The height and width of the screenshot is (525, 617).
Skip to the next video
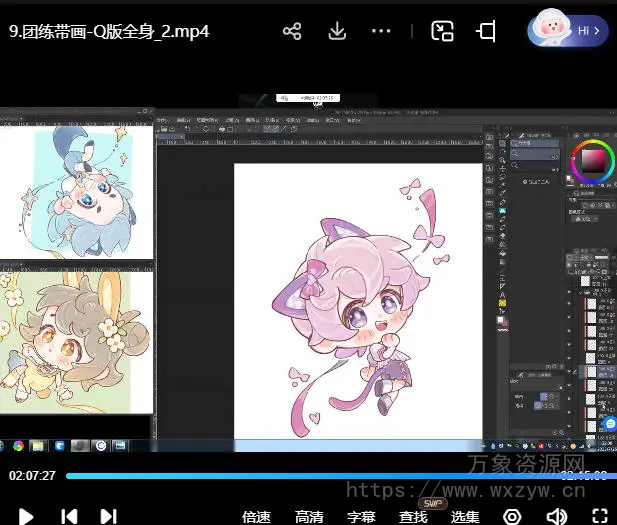pyautogui.click(x=108, y=516)
